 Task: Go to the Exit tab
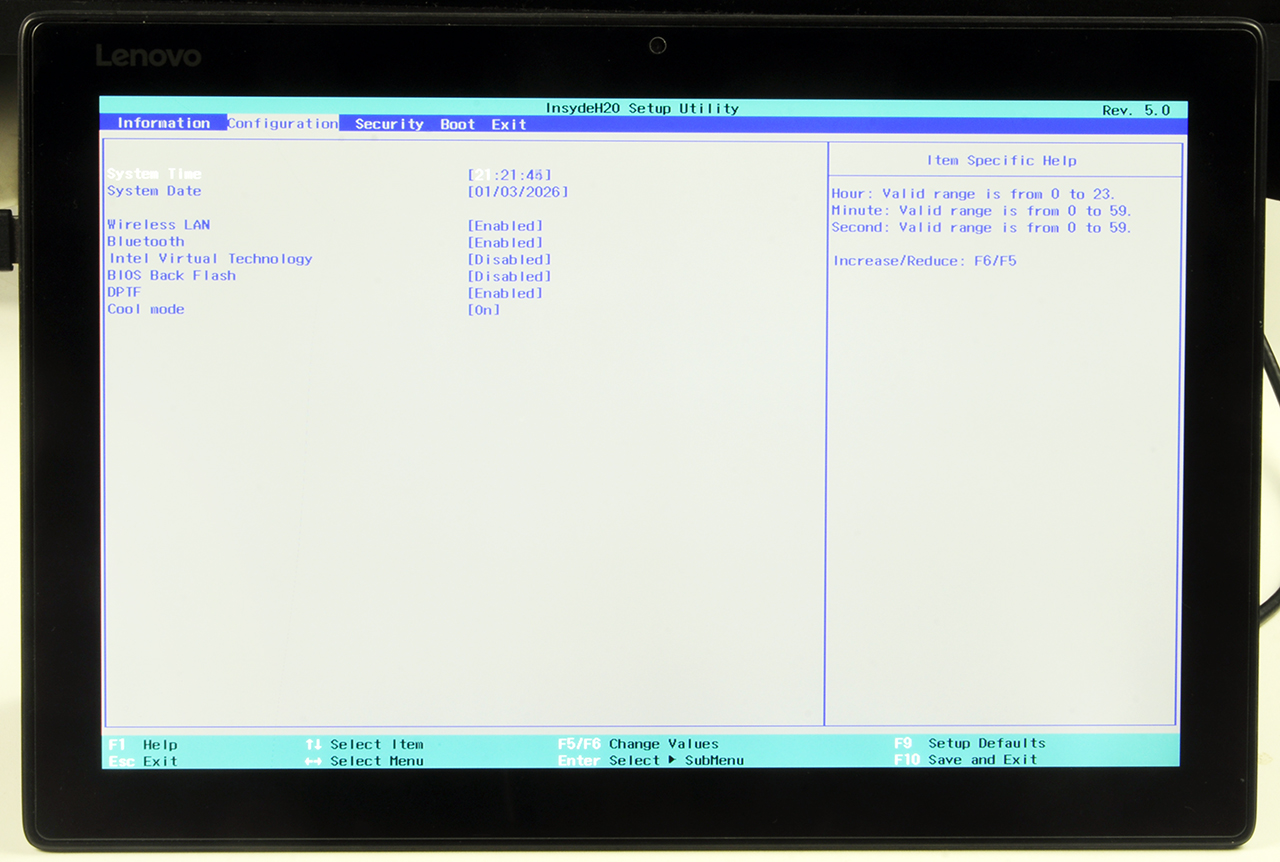tap(508, 124)
